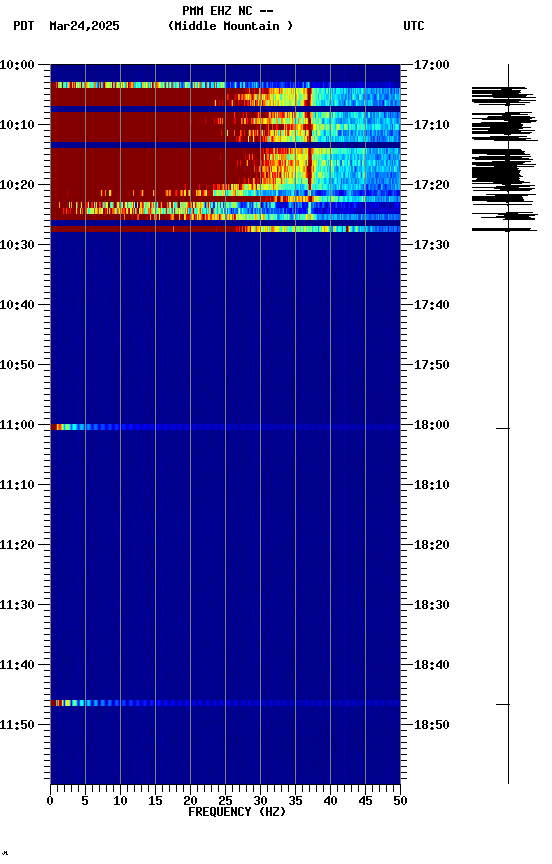Click the 18:00 UTC time label
This screenshot has width=552, height=864.
click(432, 425)
